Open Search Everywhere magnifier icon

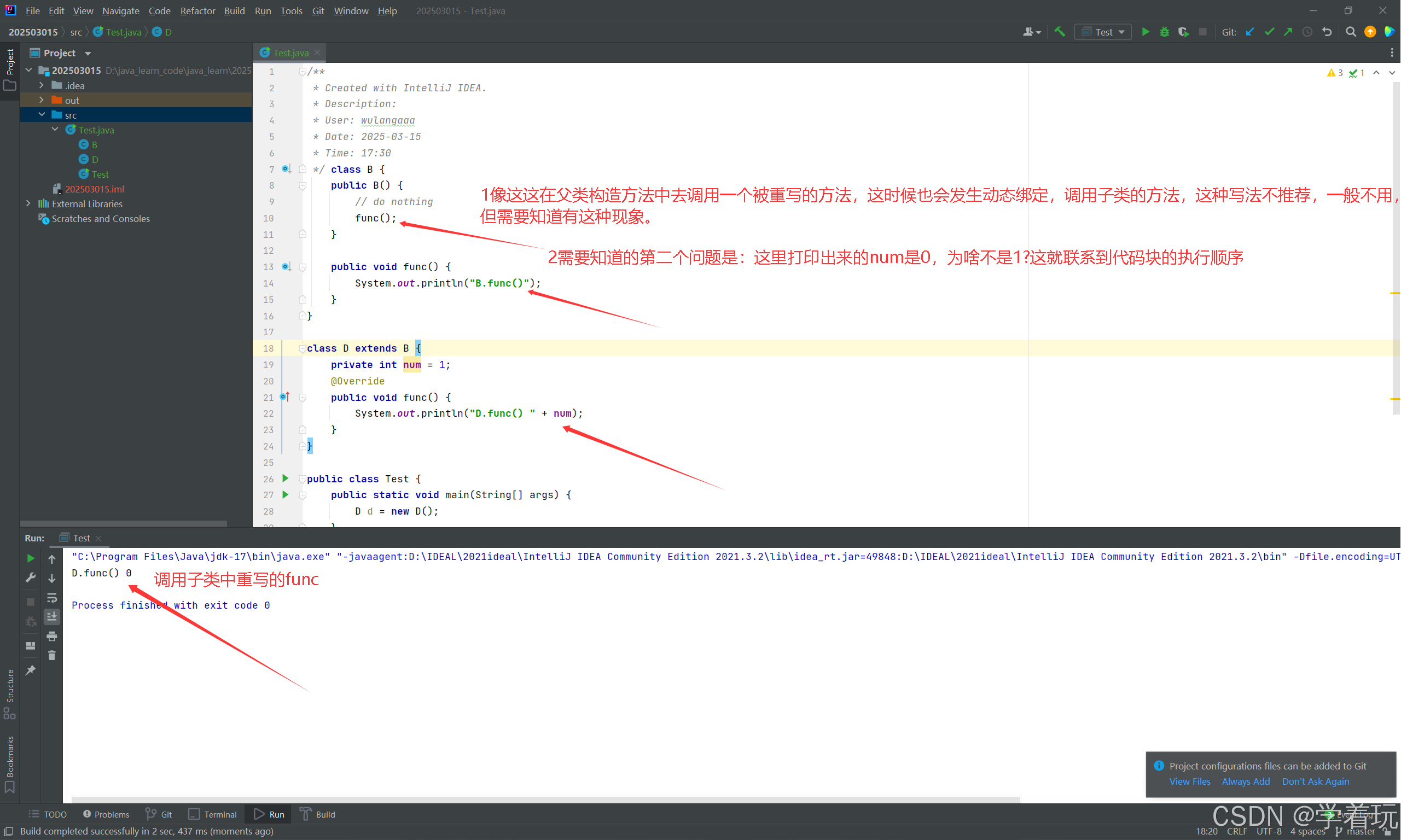click(x=1351, y=32)
